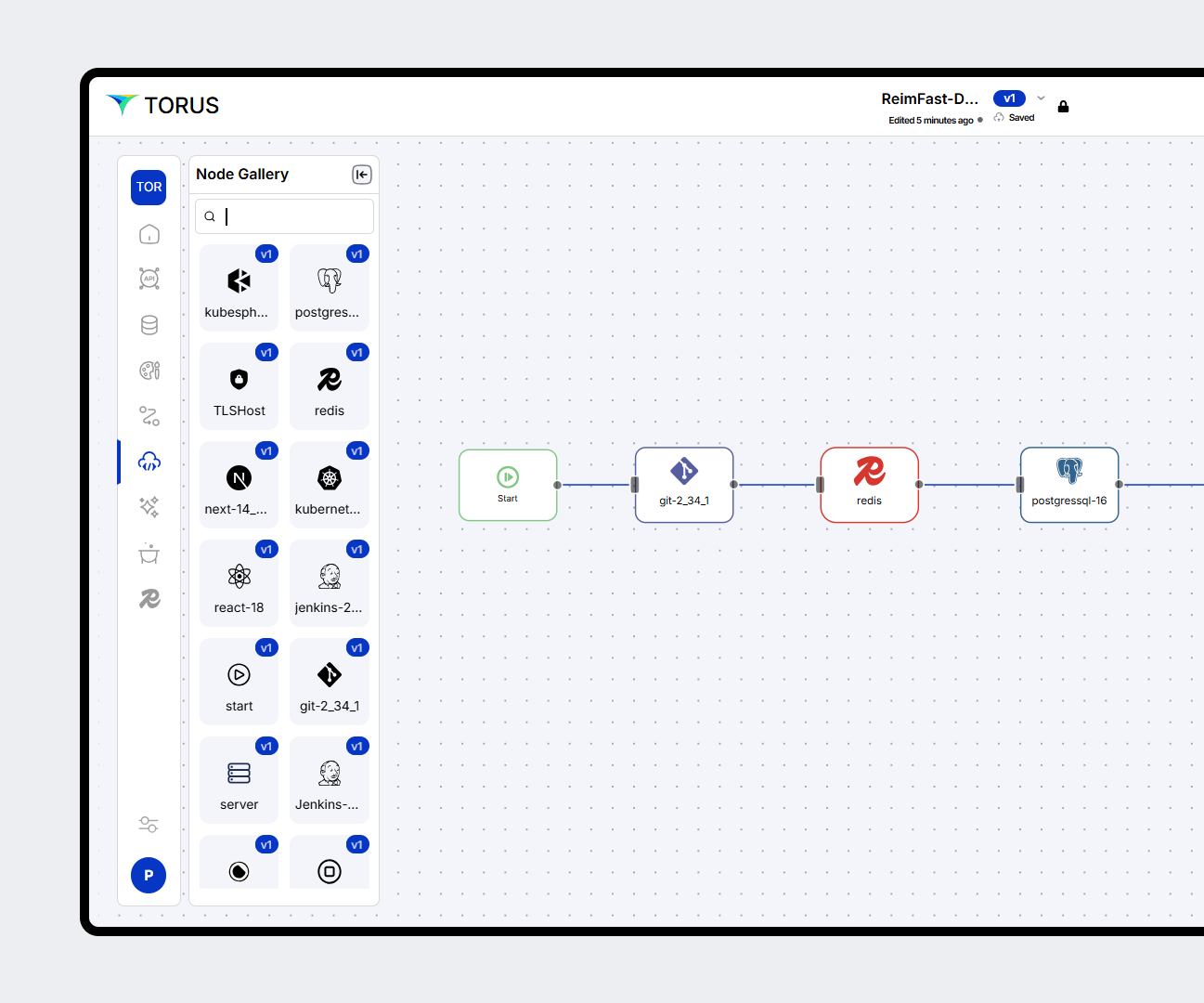Select the design palette icon in the sidebar
The height and width of the screenshot is (1003, 1204).
tap(149, 370)
